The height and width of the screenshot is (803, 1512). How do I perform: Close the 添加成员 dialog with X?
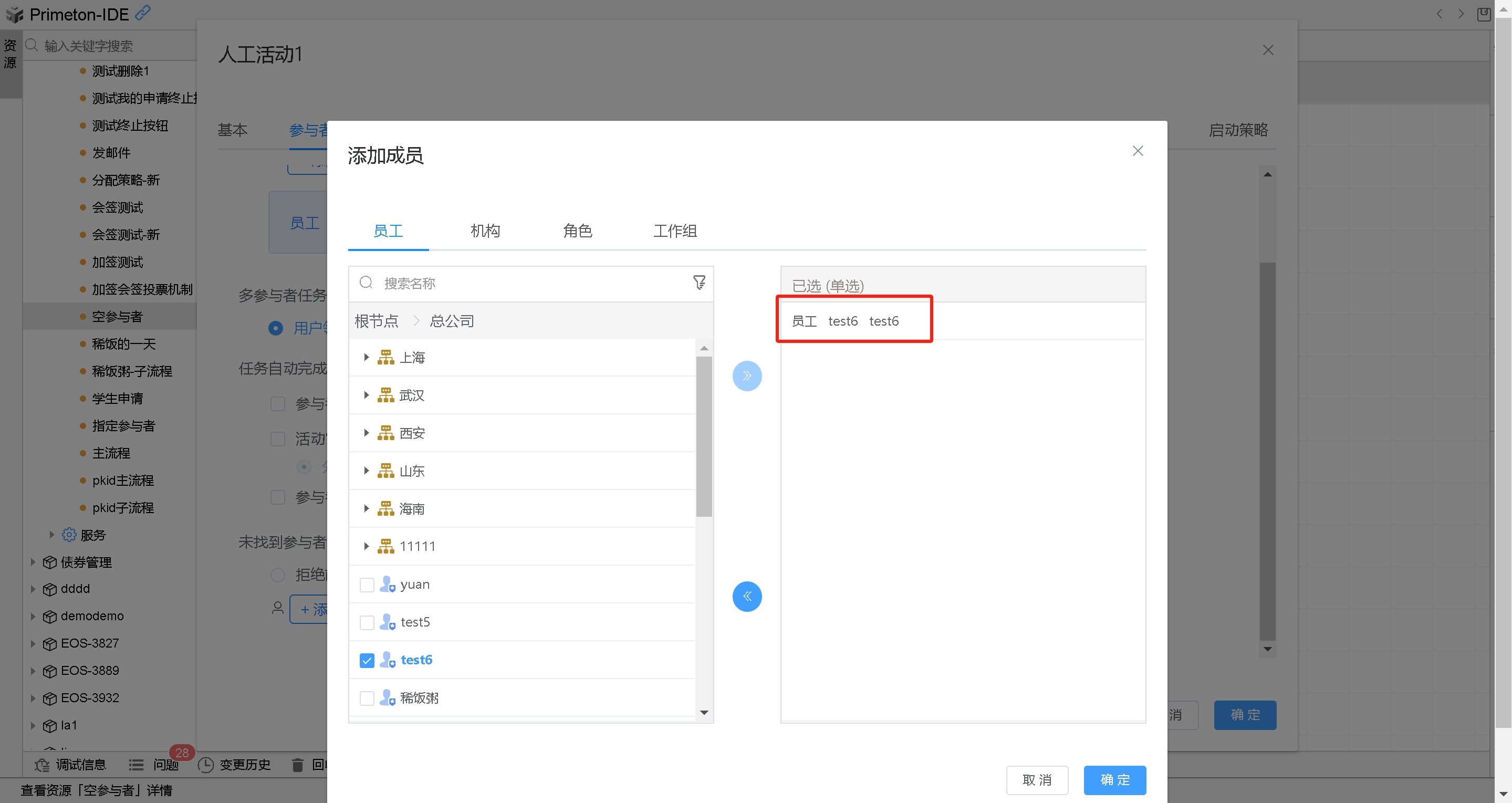point(1138,151)
